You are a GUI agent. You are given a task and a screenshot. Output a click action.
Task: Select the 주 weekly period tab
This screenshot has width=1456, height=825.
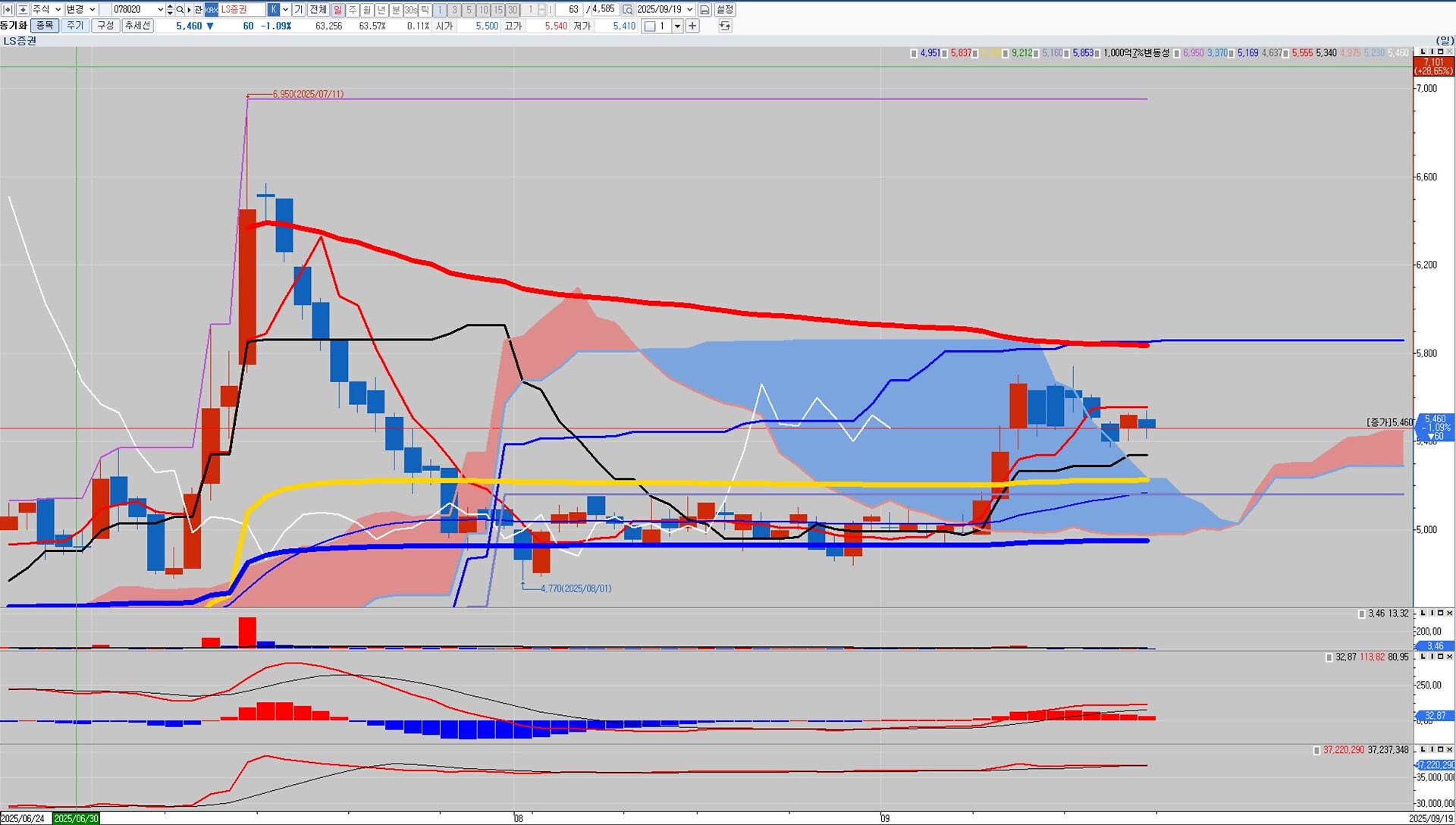point(353,10)
